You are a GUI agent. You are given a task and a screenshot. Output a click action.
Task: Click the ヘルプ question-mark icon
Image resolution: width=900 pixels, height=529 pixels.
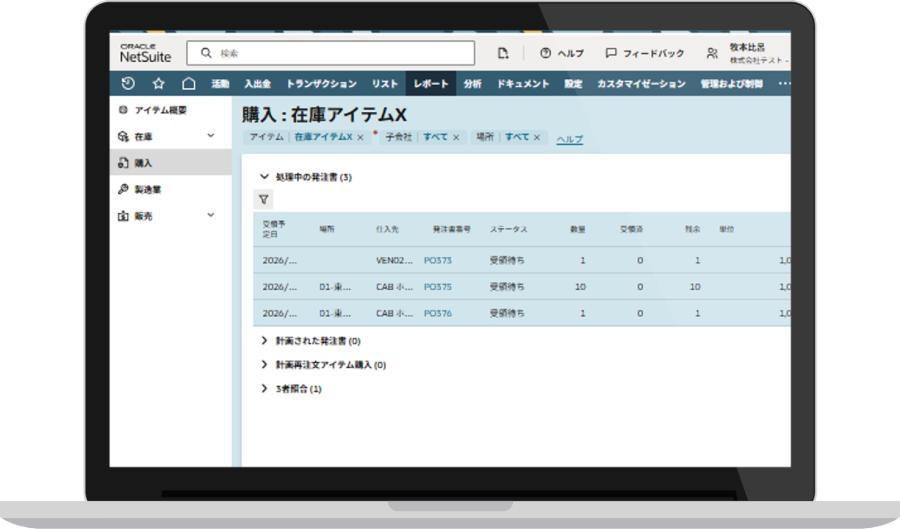545,53
